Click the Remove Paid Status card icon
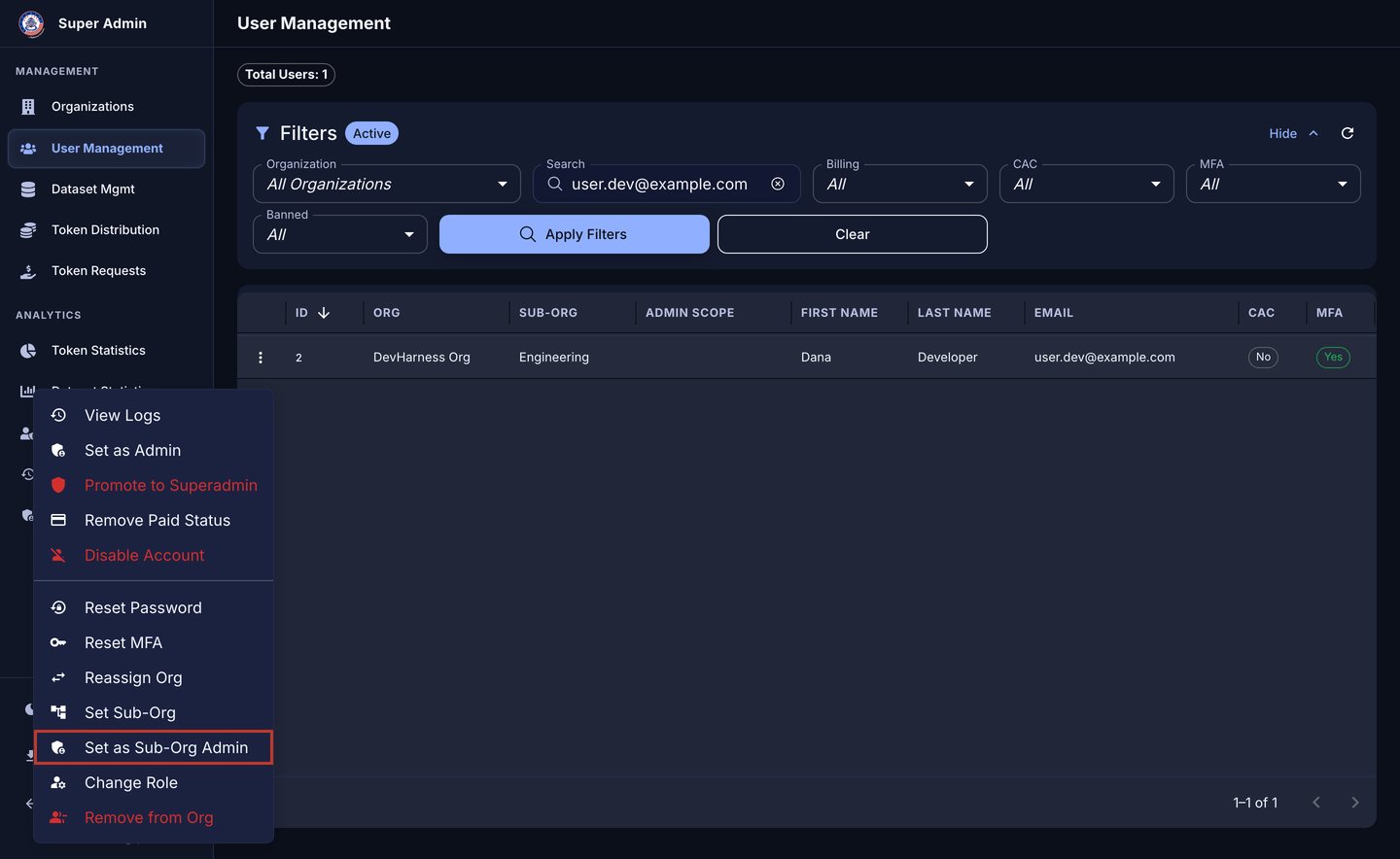The width and height of the screenshot is (1400, 859). pos(58,520)
